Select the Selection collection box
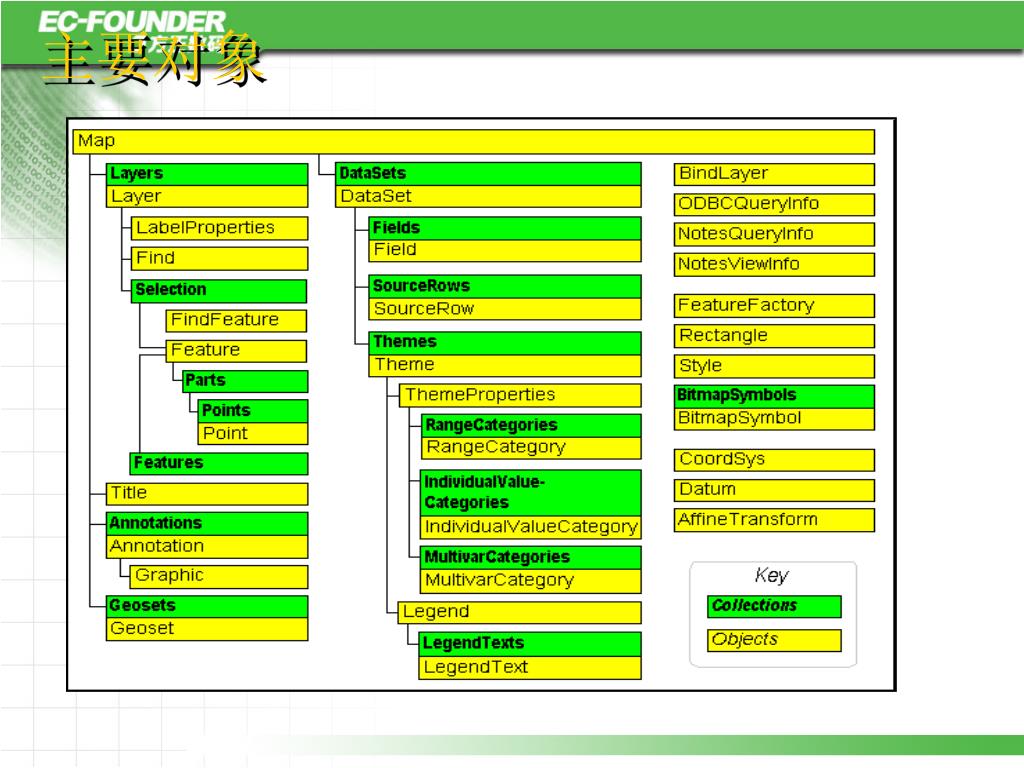Screen dimensions: 1024x768 click(219, 291)
